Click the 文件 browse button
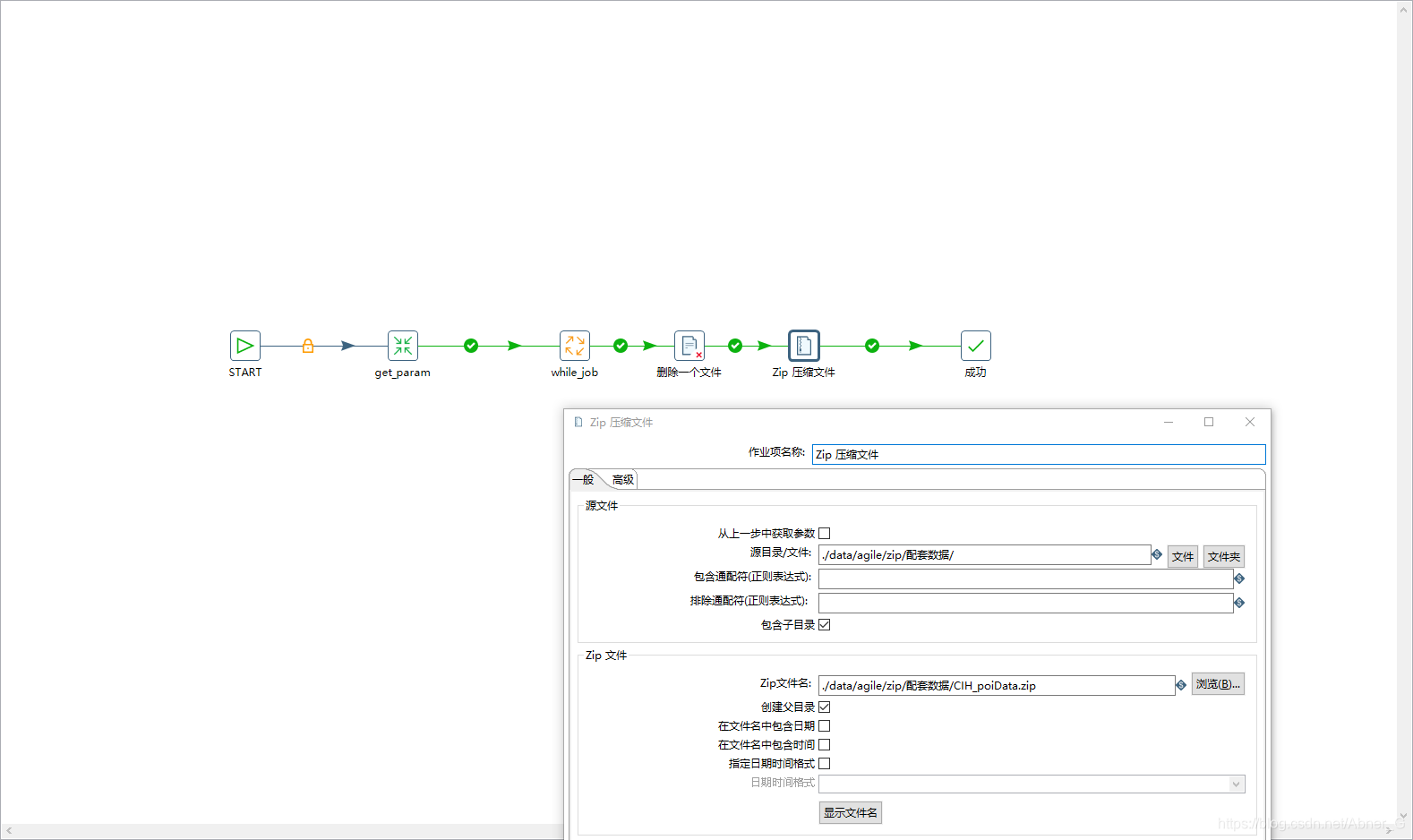The width and height of the screenshot is (1413, 840). pos(1183,556)
